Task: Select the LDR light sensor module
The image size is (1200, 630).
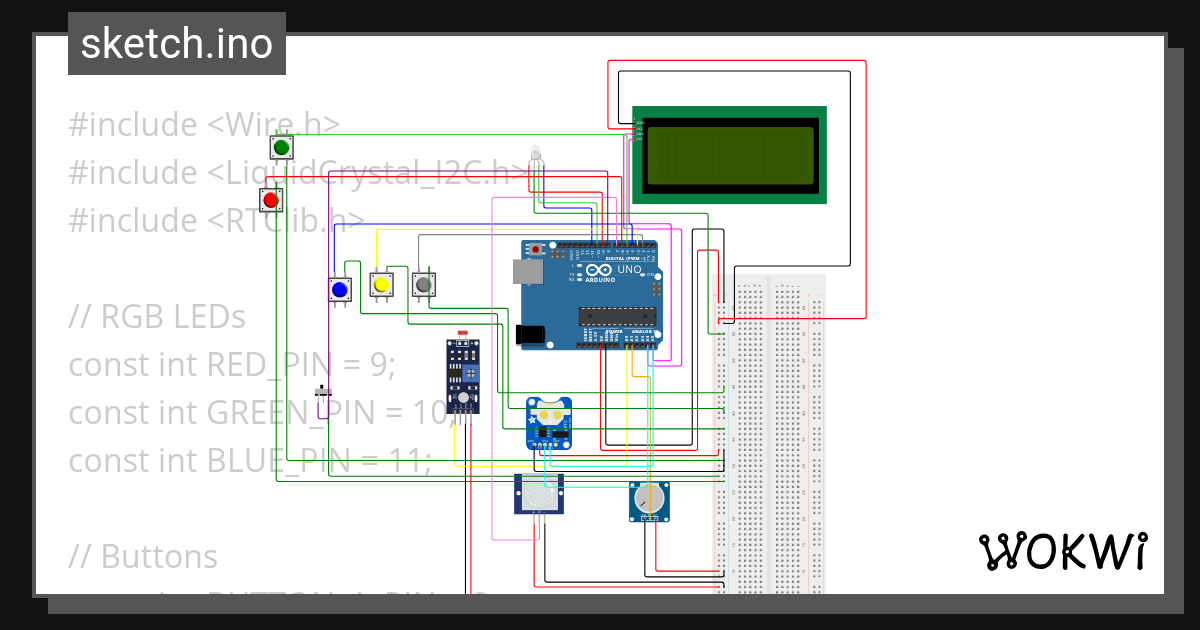Action: [462, 375]
